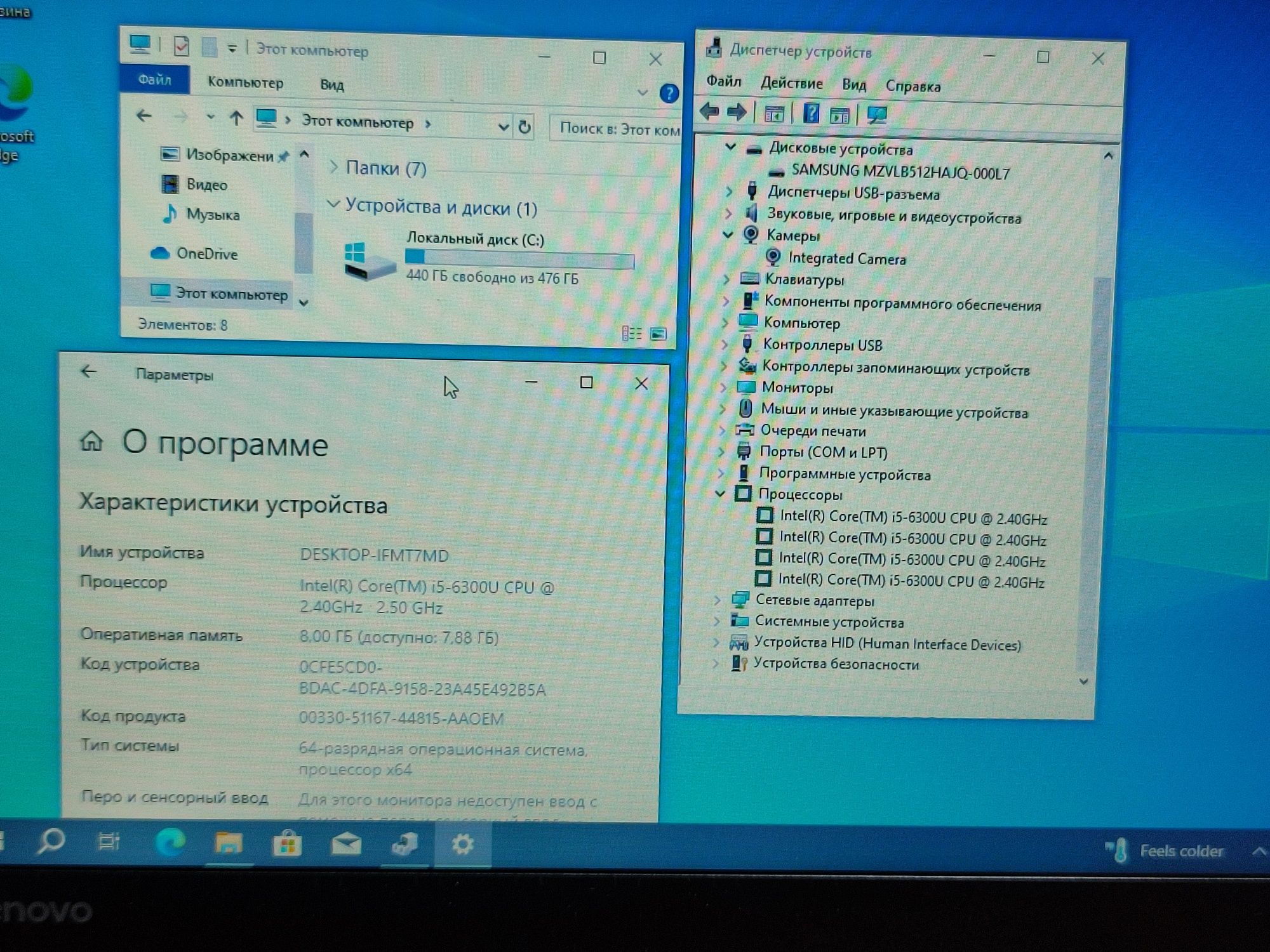Click the properties pane icon right of the Help icon
This screenshot has height=952, width=1270.
point(839,115)
